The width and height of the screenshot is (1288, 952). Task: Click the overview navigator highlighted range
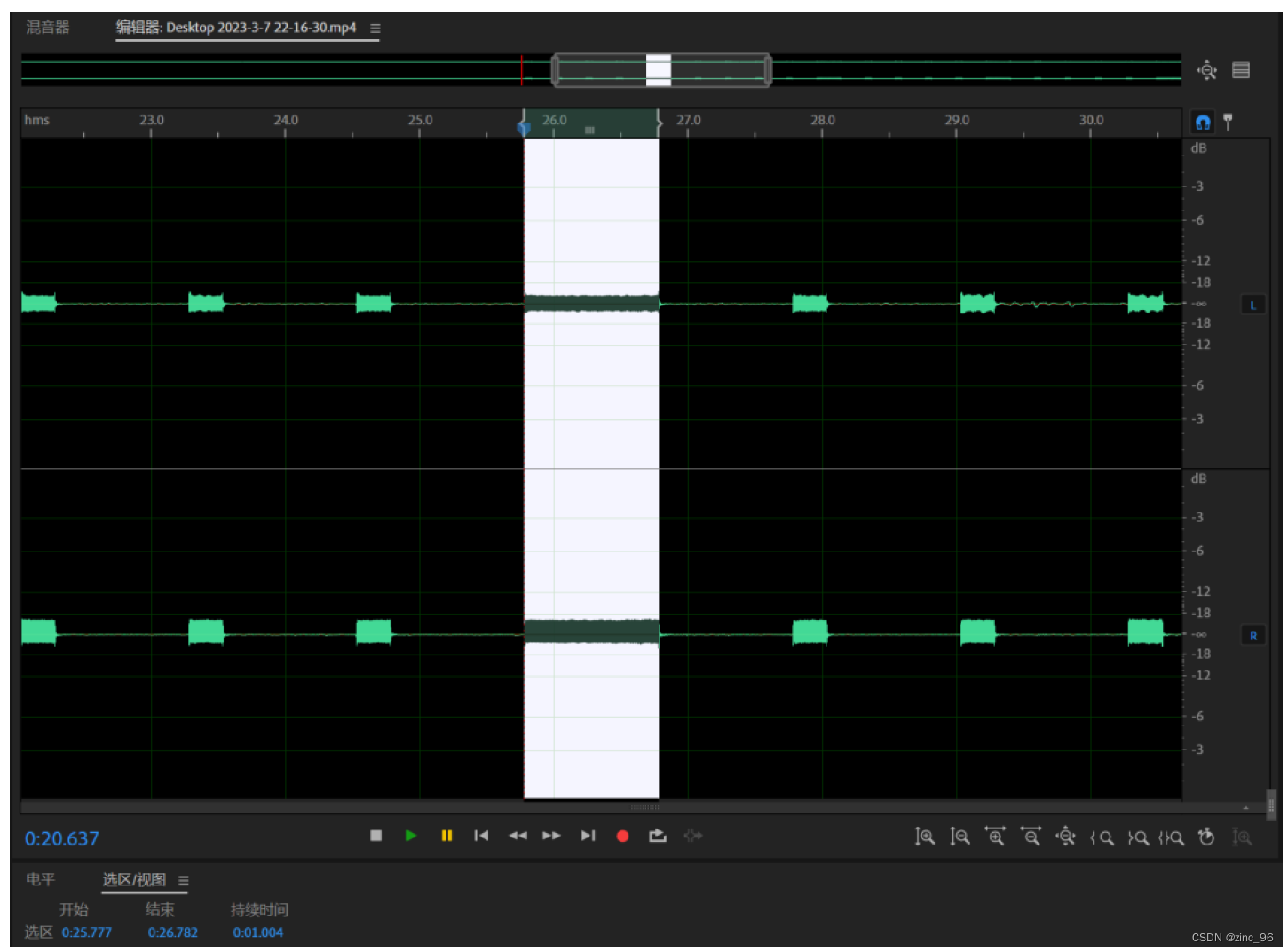[660, 70]
